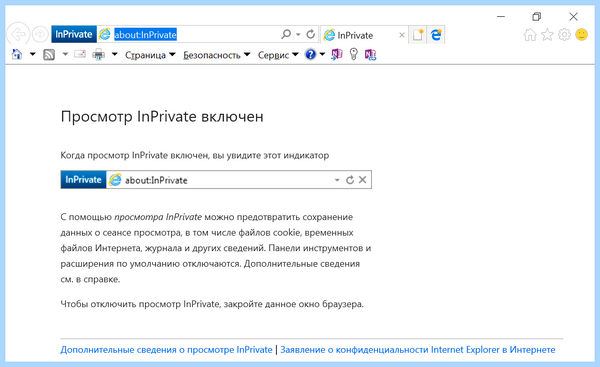Restore down the browser window

[536, 16]
